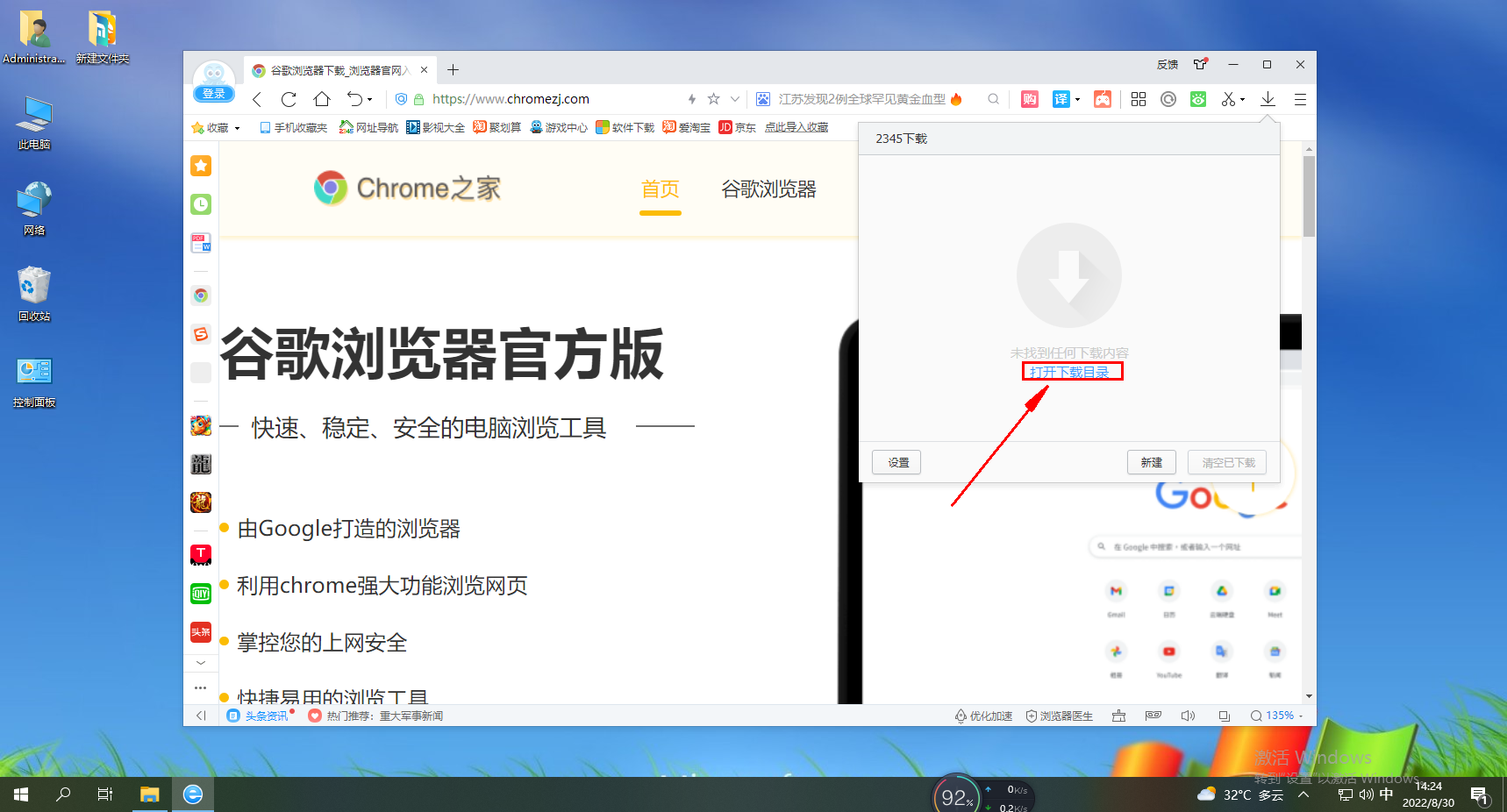Reload the page with the refresh icon
Image resolution: width=1507 pixels, height=812 pixels.
tap(289, 99)
